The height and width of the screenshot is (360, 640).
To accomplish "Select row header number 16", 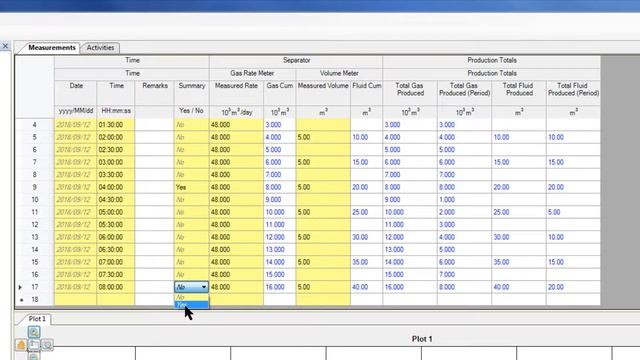I will pyautogui.click(x=35, y=275).
